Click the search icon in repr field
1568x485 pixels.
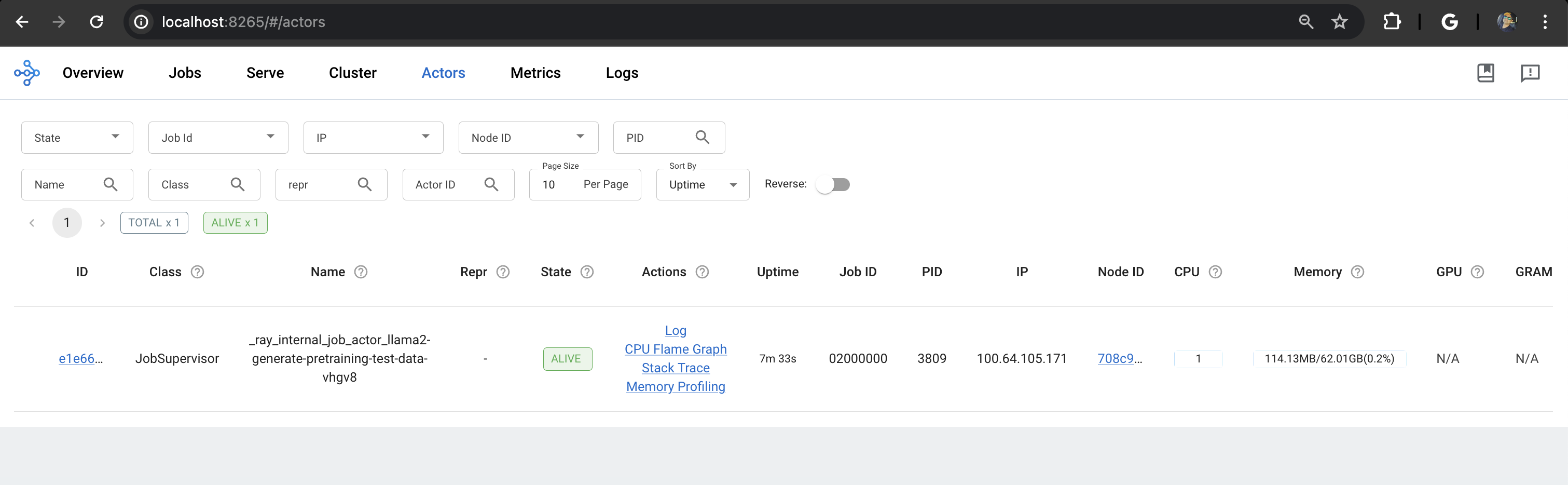click(365, 184)
